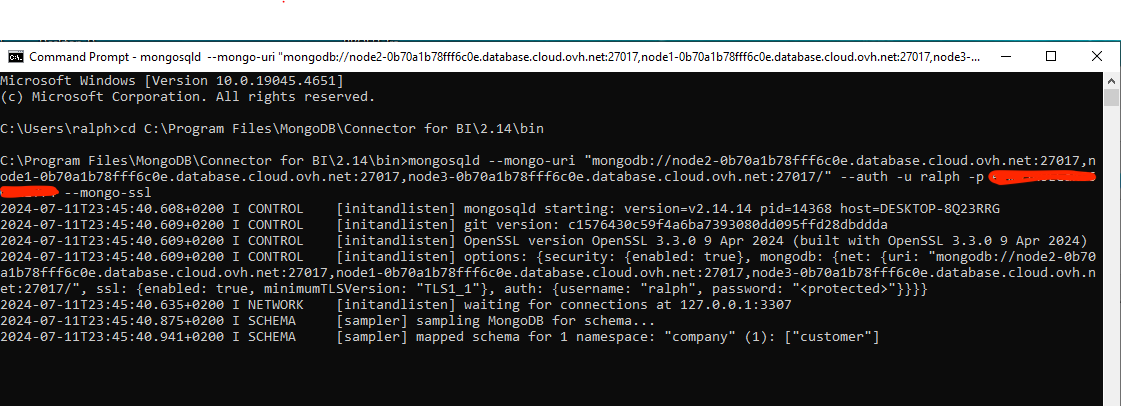Click the window title bar text
The image size is (1121, 406).
click(500, 56)
